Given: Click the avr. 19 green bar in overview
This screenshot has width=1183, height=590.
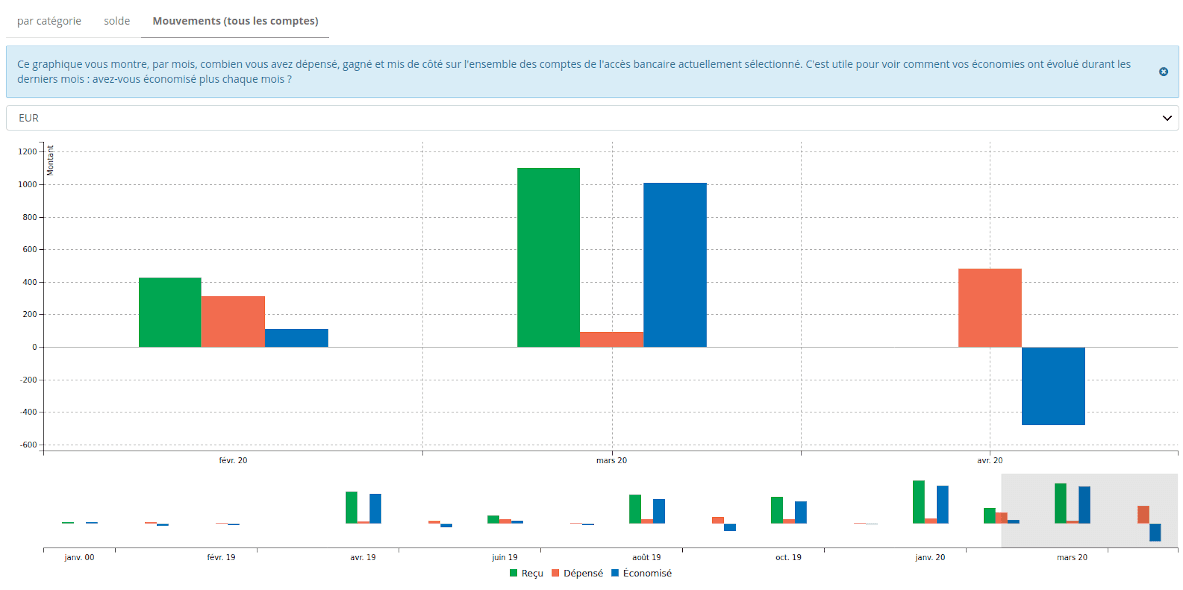Looking at the screenshot, I should [x=351, y=507].
